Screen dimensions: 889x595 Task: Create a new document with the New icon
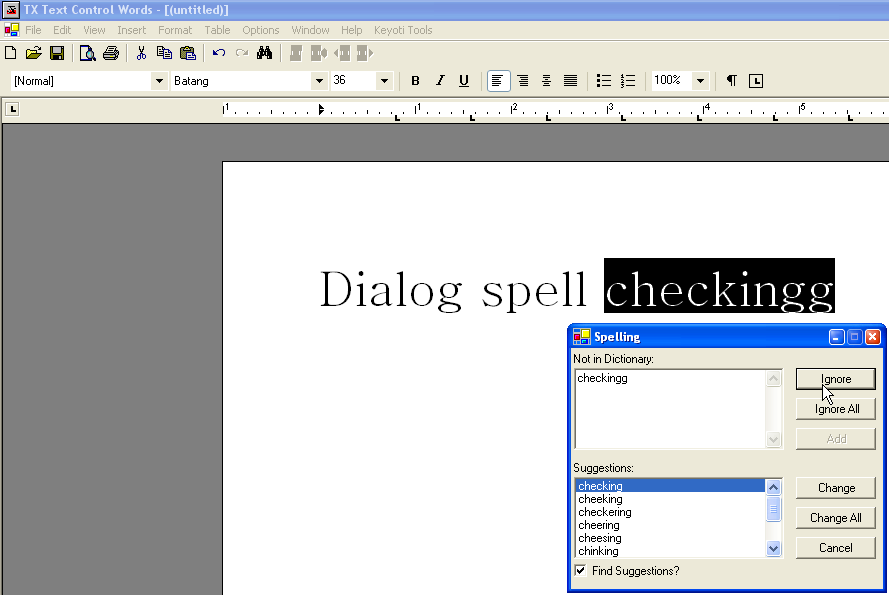click(11, 53)
